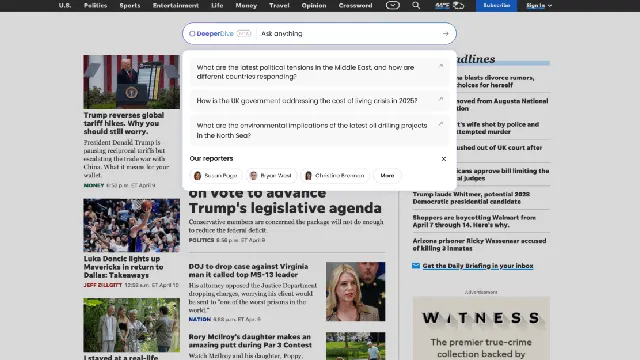
Task: Focus the Ask anything input field
Action: [x=349, y=33]
